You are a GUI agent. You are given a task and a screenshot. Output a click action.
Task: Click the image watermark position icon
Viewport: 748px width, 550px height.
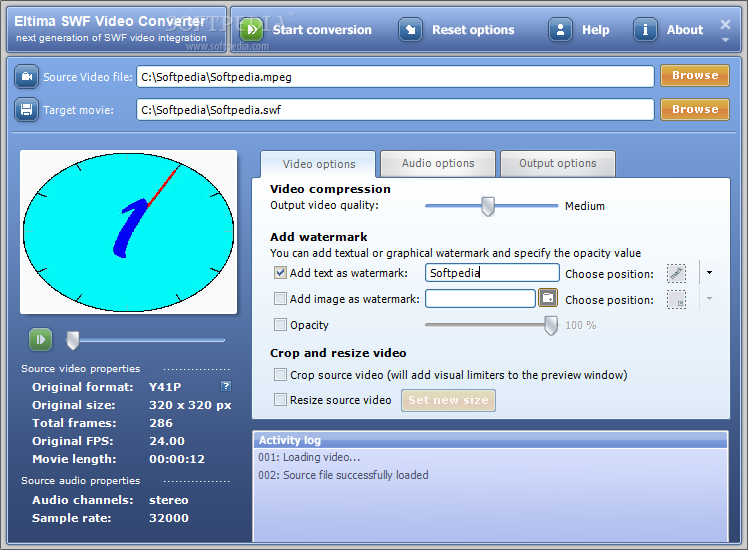coord(676,300)
